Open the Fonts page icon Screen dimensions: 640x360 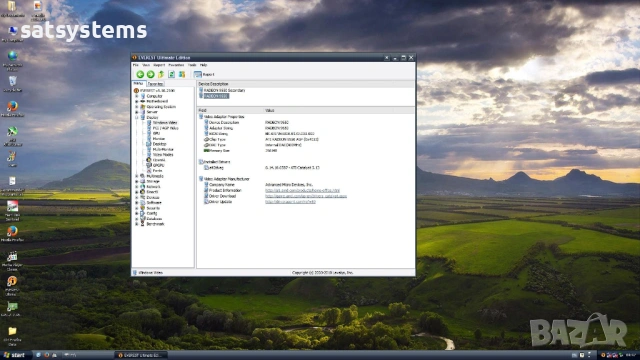(x=149, y=171)
